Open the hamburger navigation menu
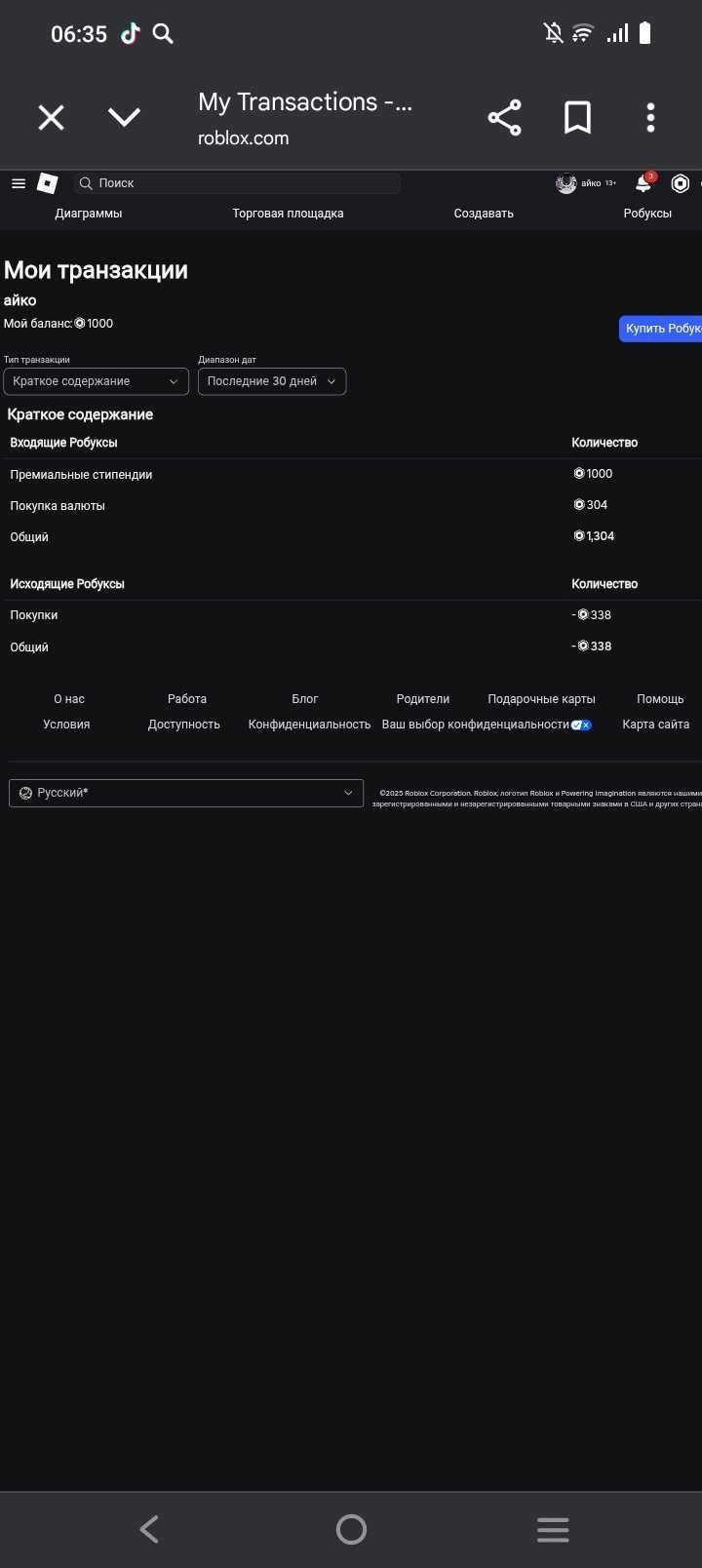Screen dimensions: 702x1568 tap(19, 183)
